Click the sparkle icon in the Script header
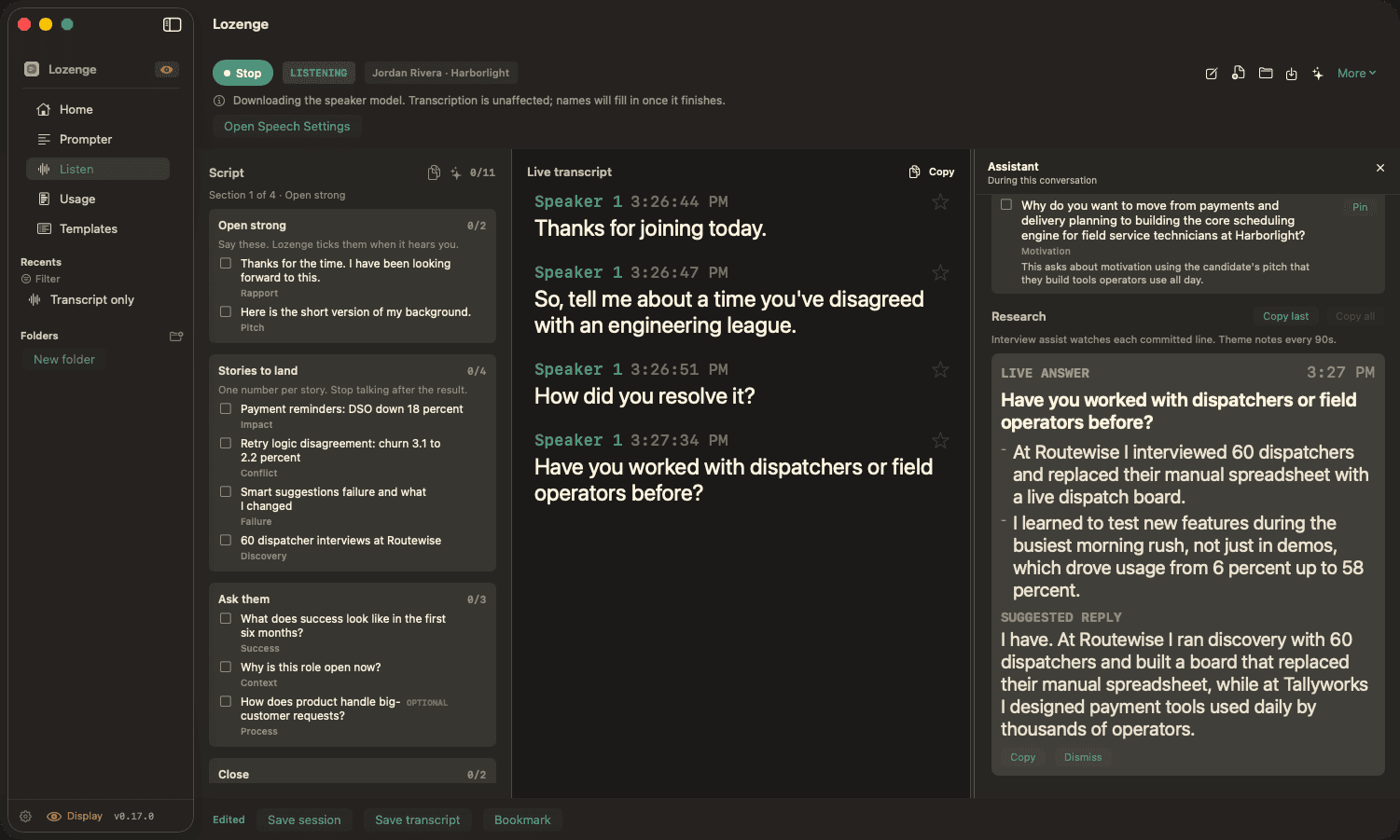This screenshot has height=840, width=1400. pyautogui.click(x=455, y=172)
